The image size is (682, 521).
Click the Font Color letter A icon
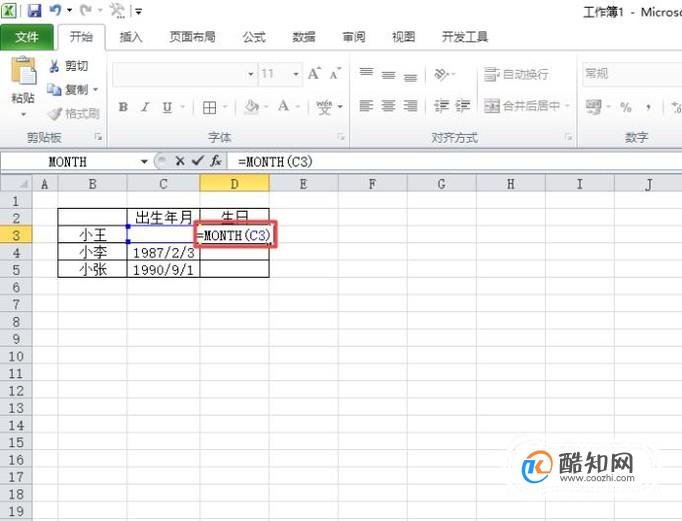tap(284, 106)
